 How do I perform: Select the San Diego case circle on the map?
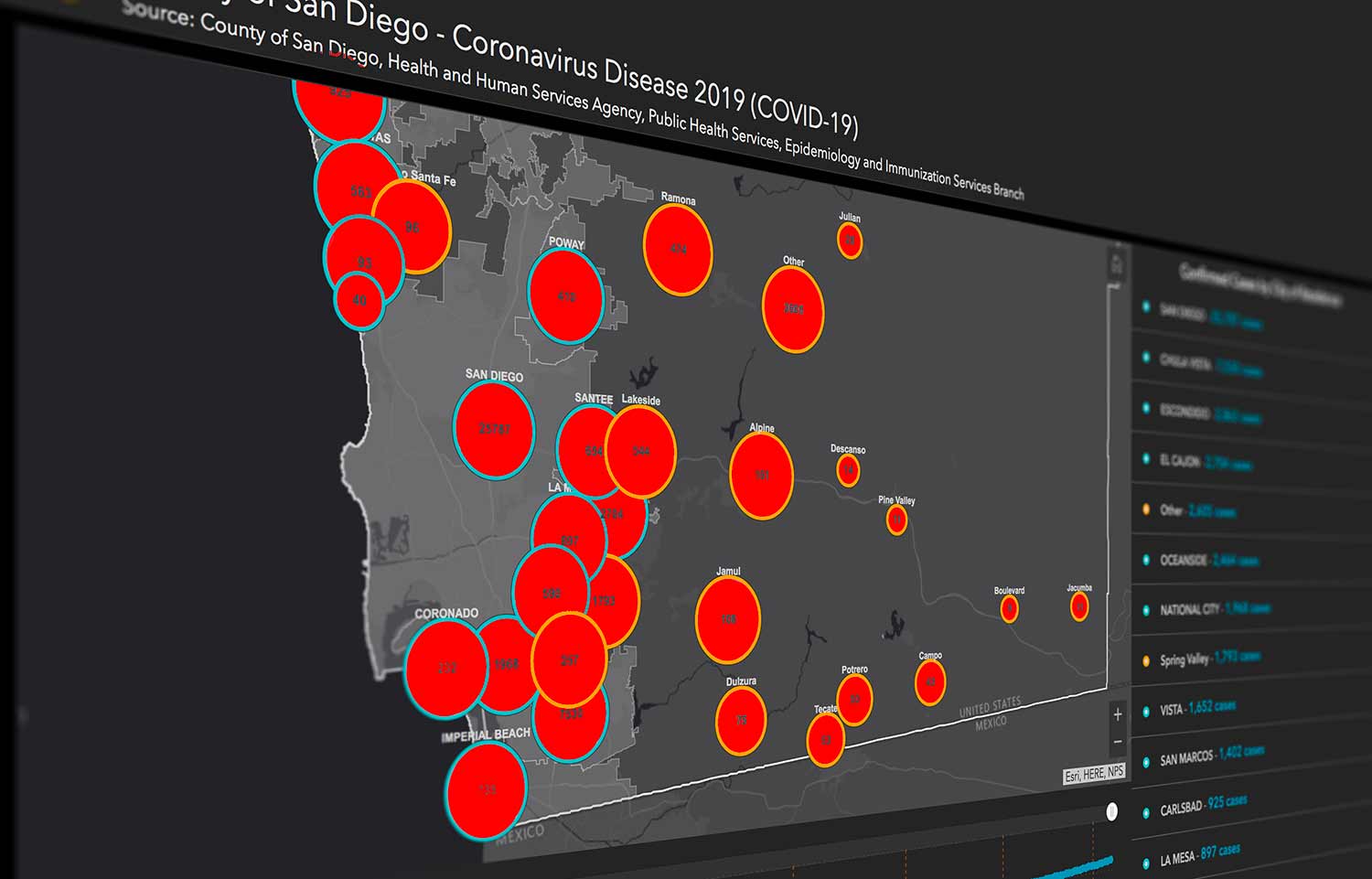(x=494, y=429)
